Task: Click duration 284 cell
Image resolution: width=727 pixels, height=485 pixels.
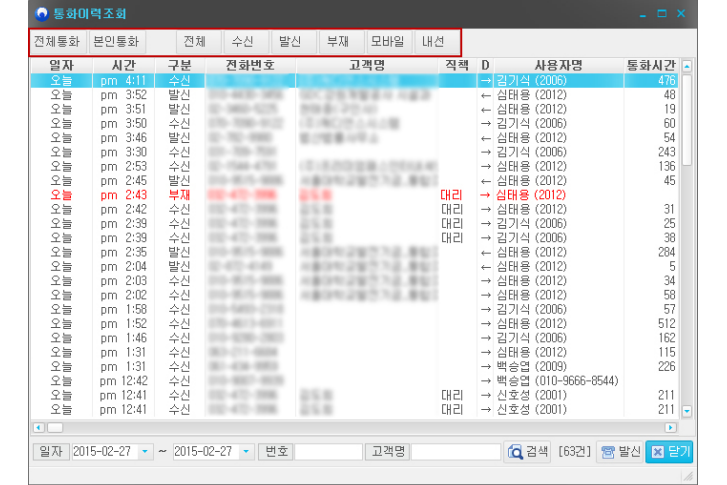Action: click(x=667, y=252)
